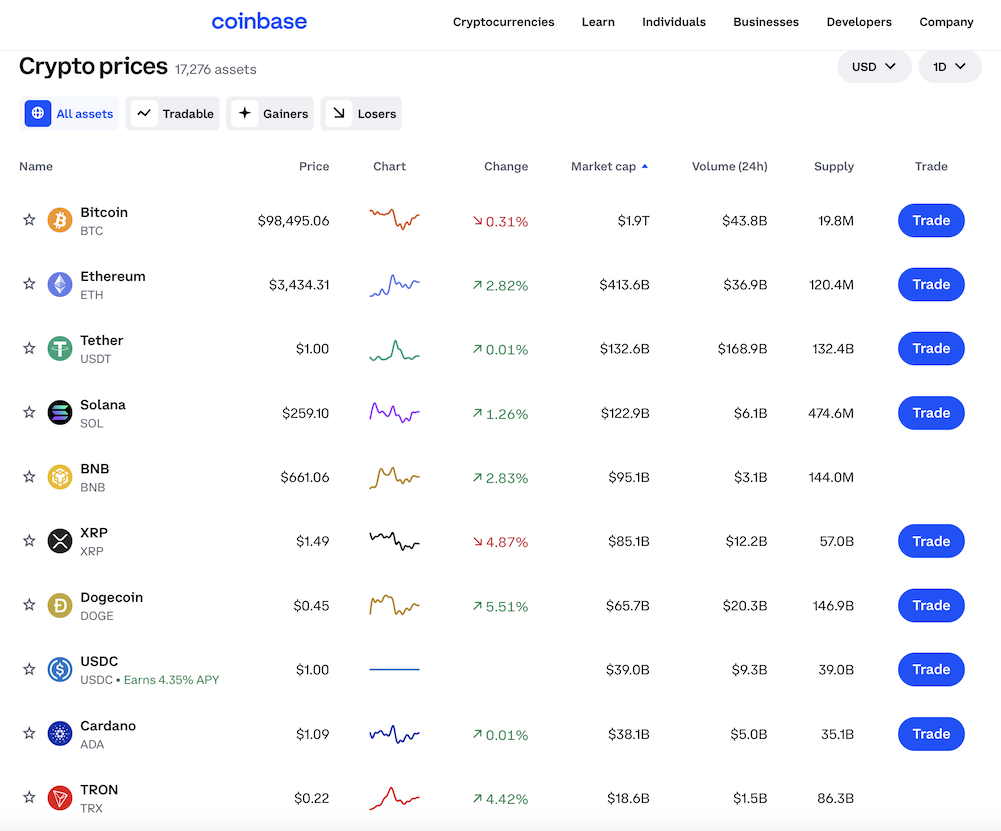The height and width of the screenshot is (831, 1001).
Task: Open the Coinbase home logo
Action: (259, 22)
